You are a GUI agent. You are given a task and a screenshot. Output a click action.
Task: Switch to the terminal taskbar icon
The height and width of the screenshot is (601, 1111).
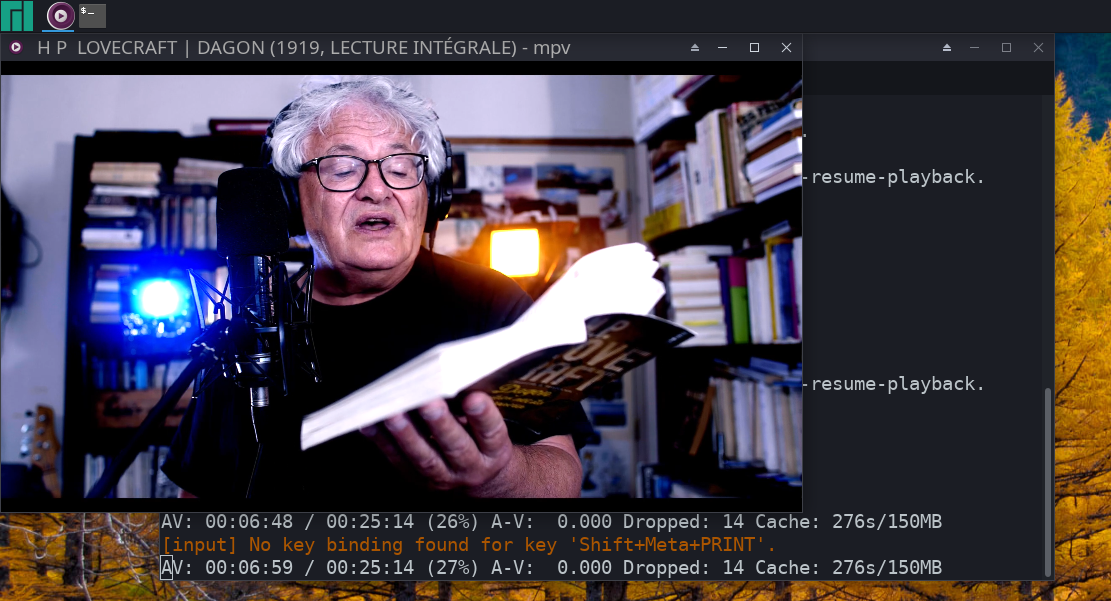click(x=92, y=15)
